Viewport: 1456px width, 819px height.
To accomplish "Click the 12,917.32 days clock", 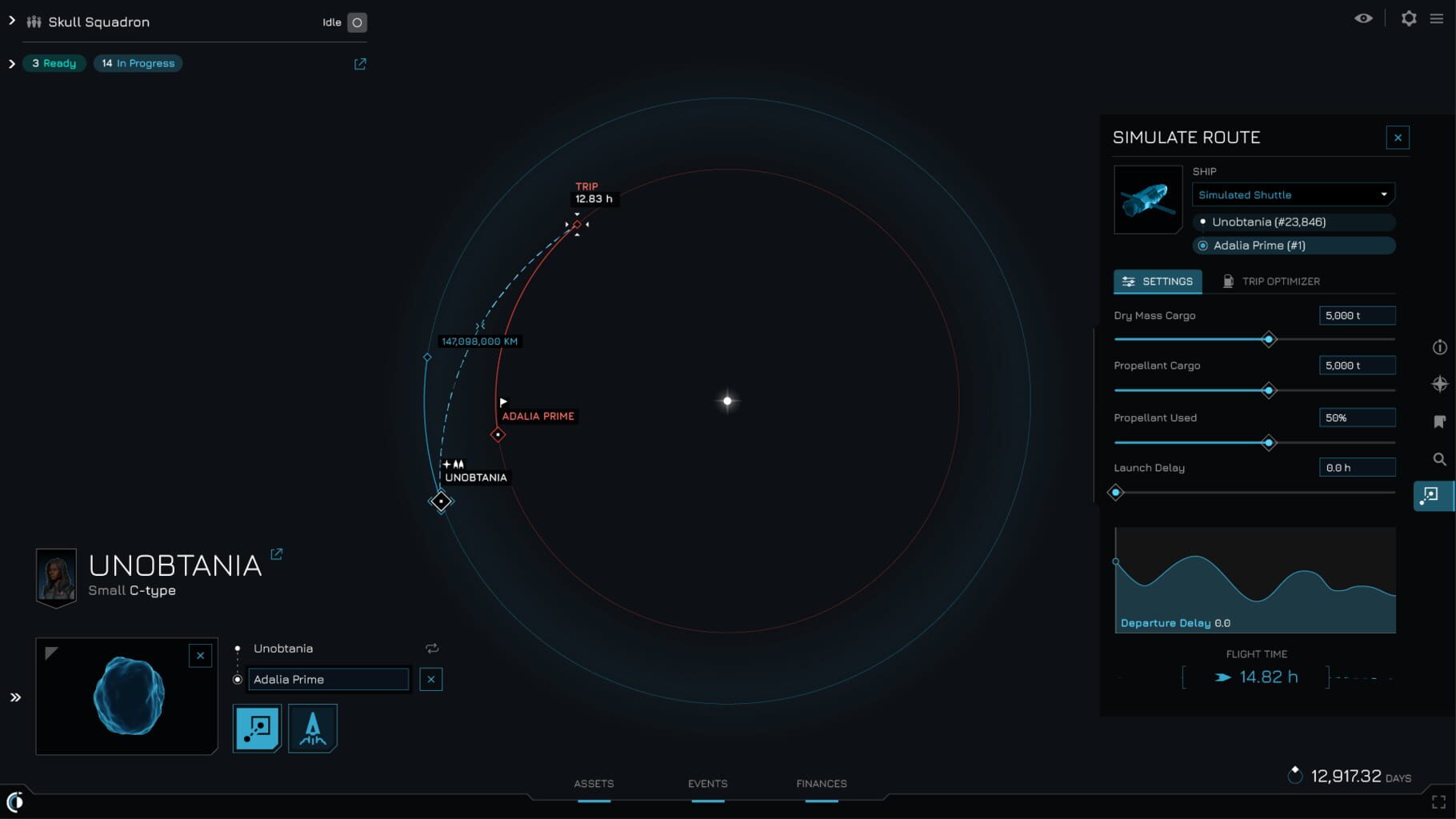I will (1349, 776).
